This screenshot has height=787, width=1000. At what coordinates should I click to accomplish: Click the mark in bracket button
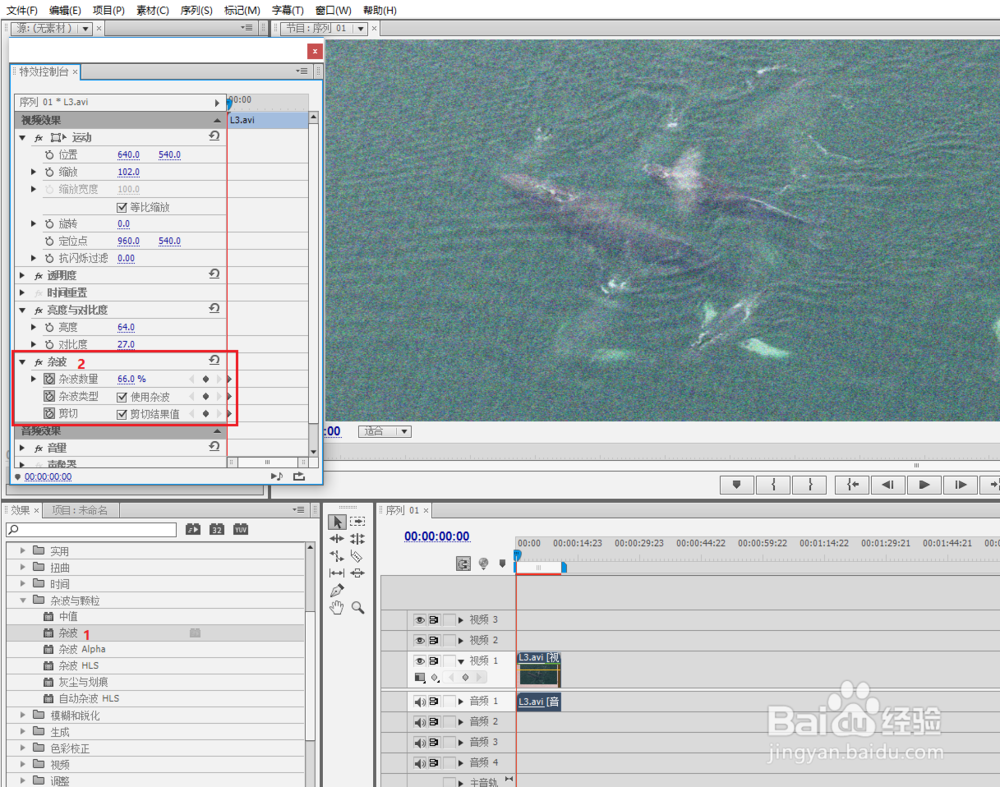pos(773,485)
